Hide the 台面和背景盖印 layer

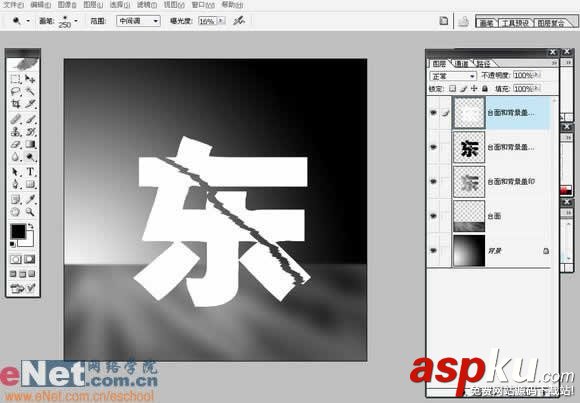(x=433, y=182)
